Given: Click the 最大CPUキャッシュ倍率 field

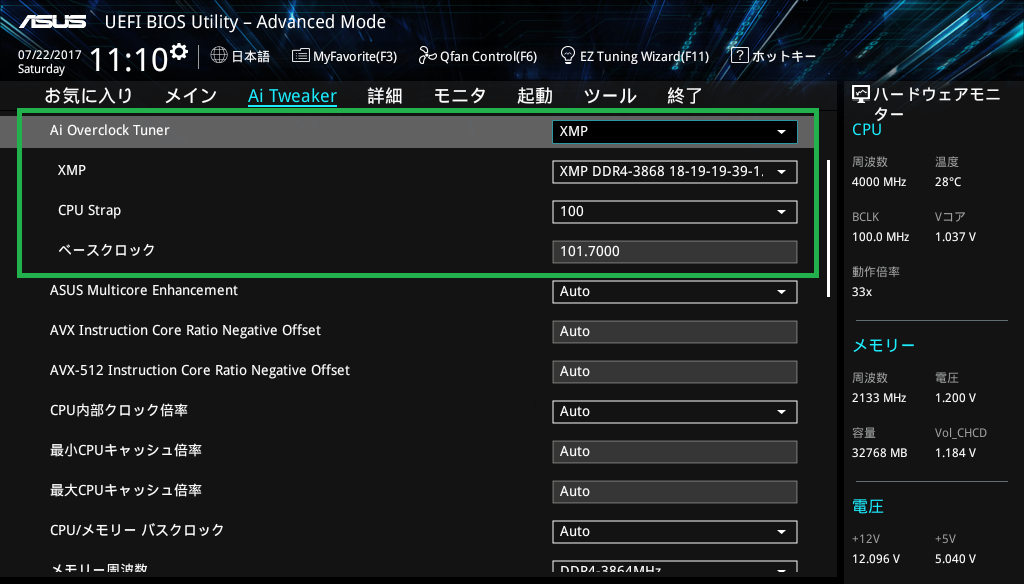Looking at the screenshot, I should pyautogui.click(x=675, y=491).
